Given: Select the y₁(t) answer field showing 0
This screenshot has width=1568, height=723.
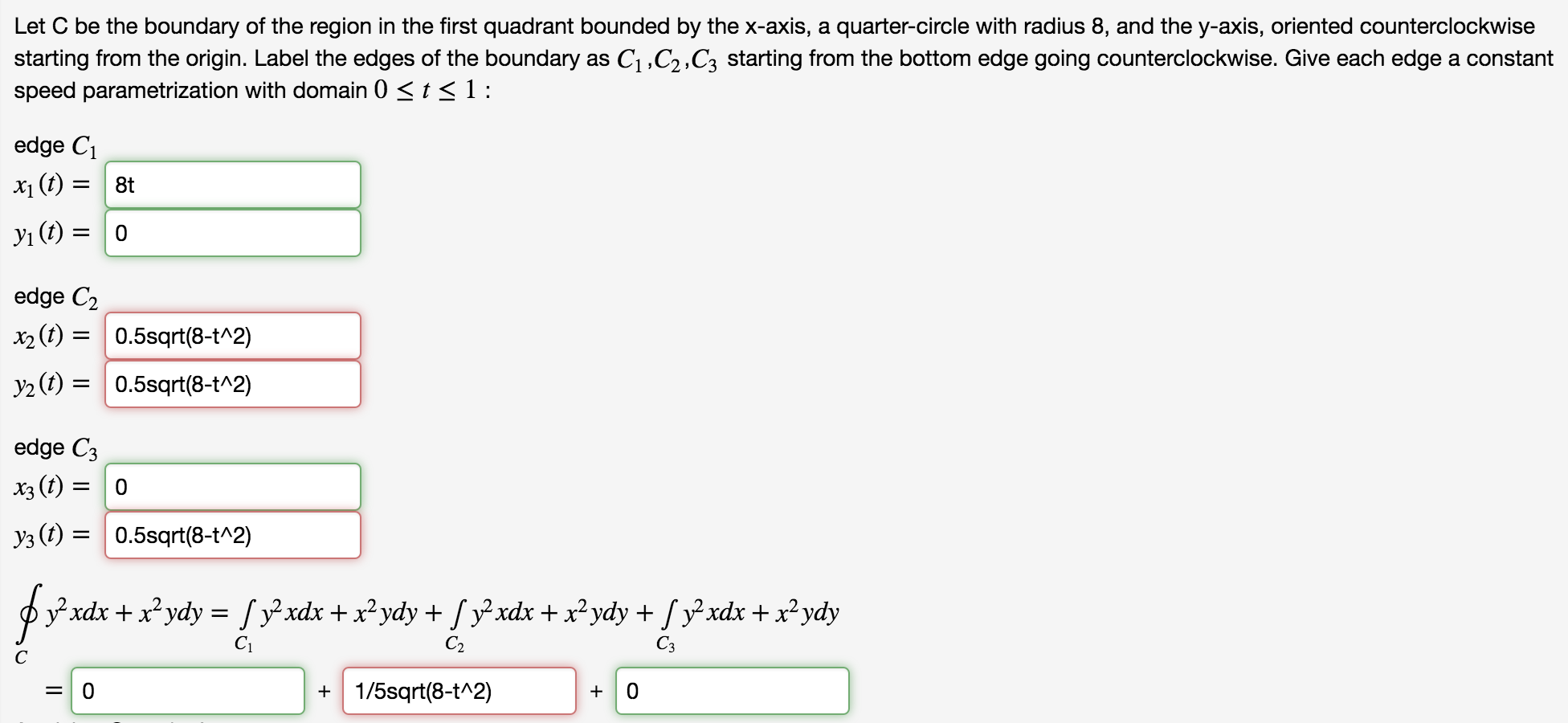Looking at the screenshot, I should pos(232,234).
